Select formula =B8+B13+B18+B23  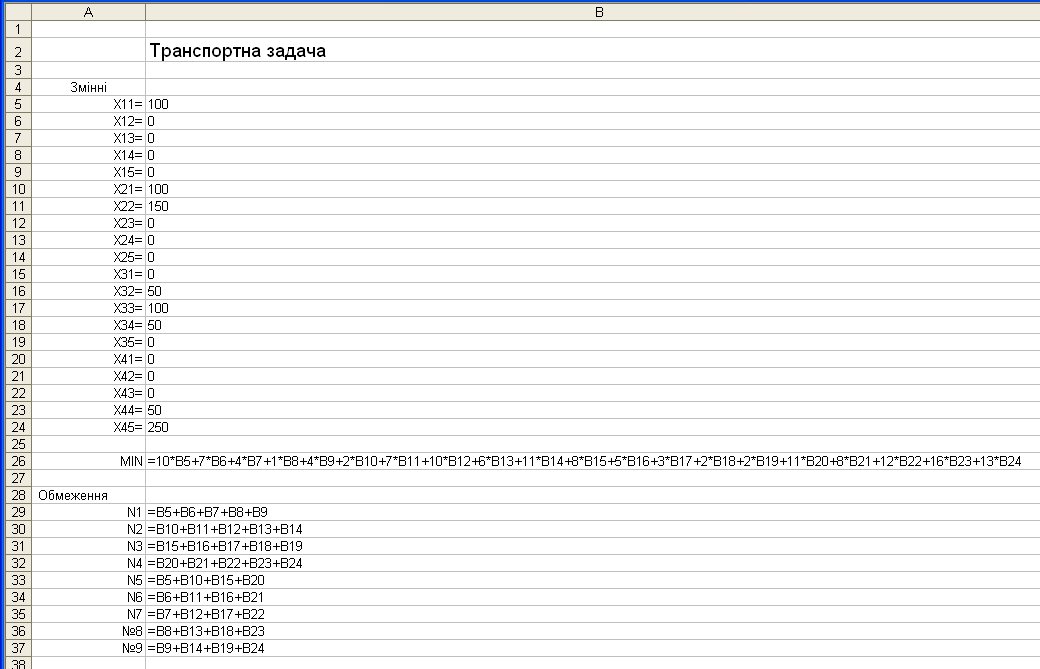pyautogui.click(x=592, y=631)
